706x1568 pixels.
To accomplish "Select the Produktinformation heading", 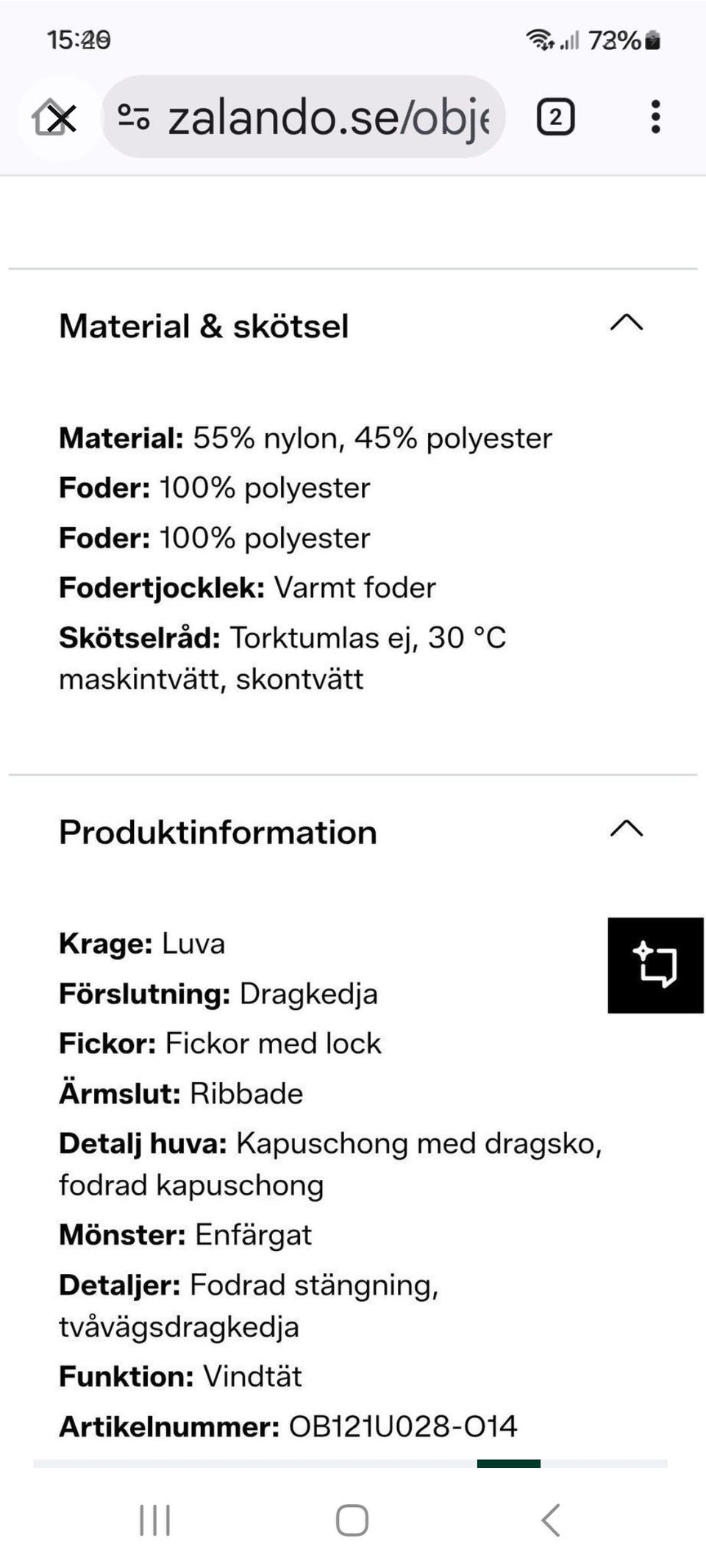I will 217,832.
